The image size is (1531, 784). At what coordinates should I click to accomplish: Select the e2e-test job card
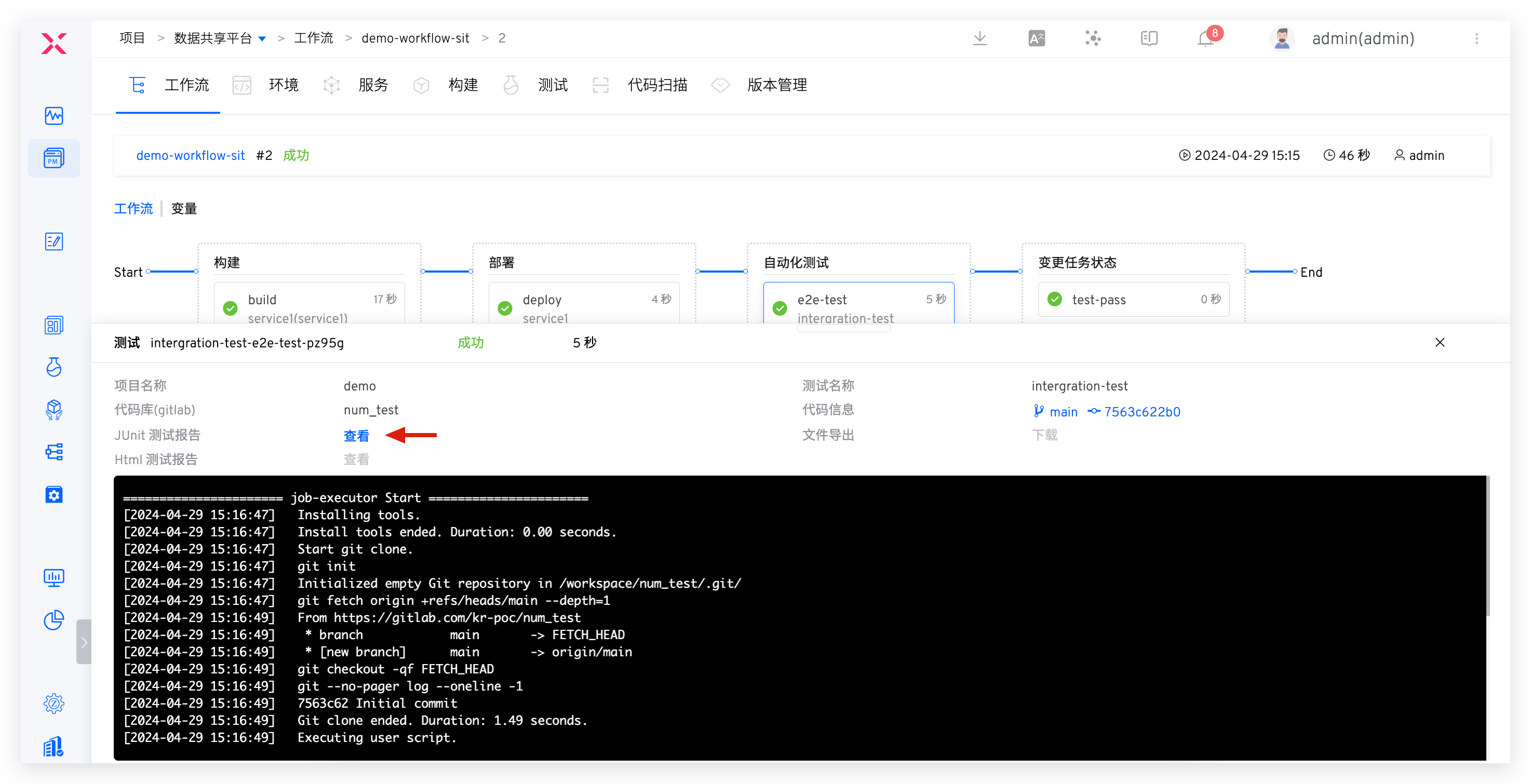(x=858, y=303)
